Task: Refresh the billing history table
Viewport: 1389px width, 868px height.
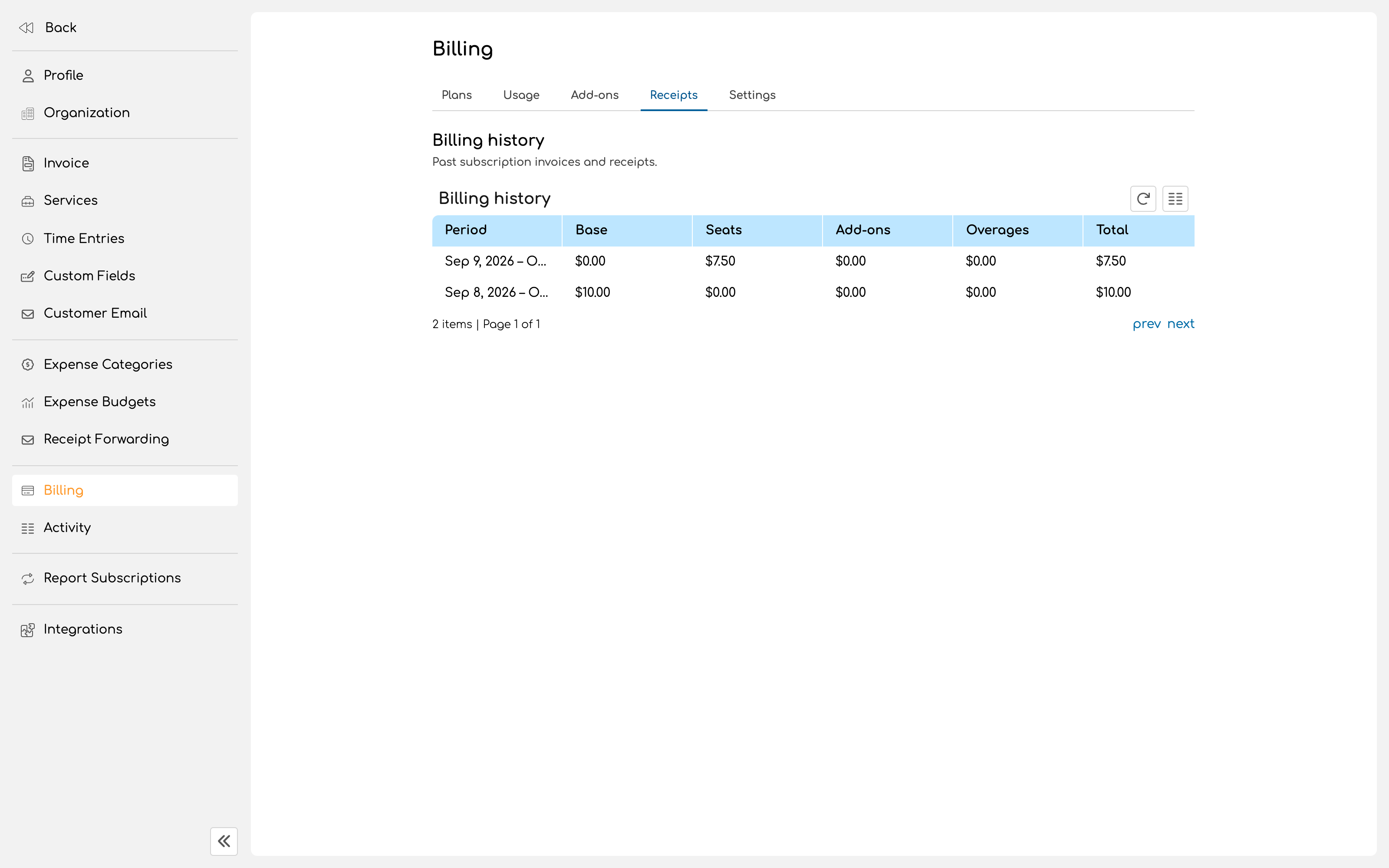Action: pos(1143,199)
